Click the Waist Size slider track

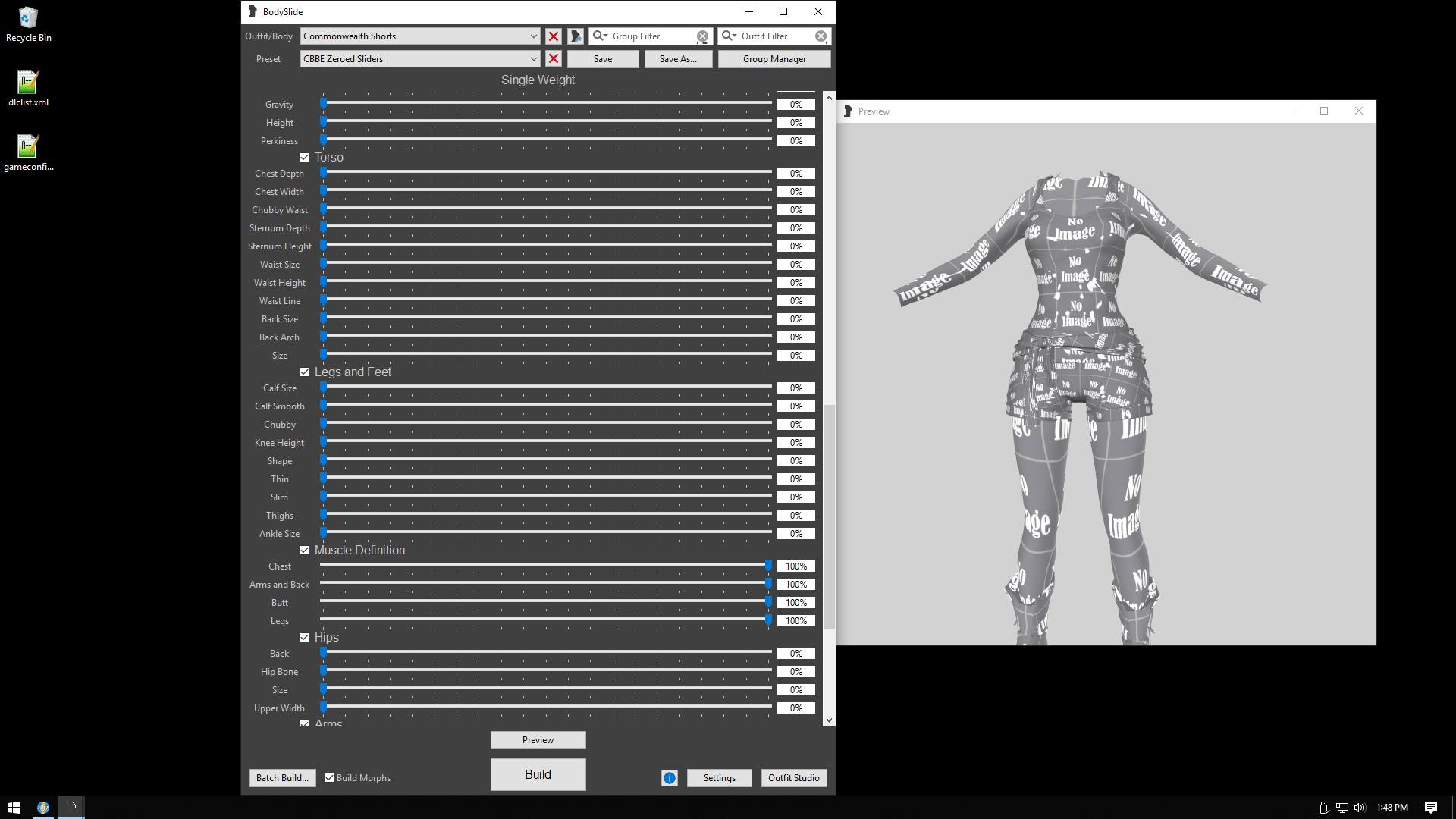[x=546, y=263]
